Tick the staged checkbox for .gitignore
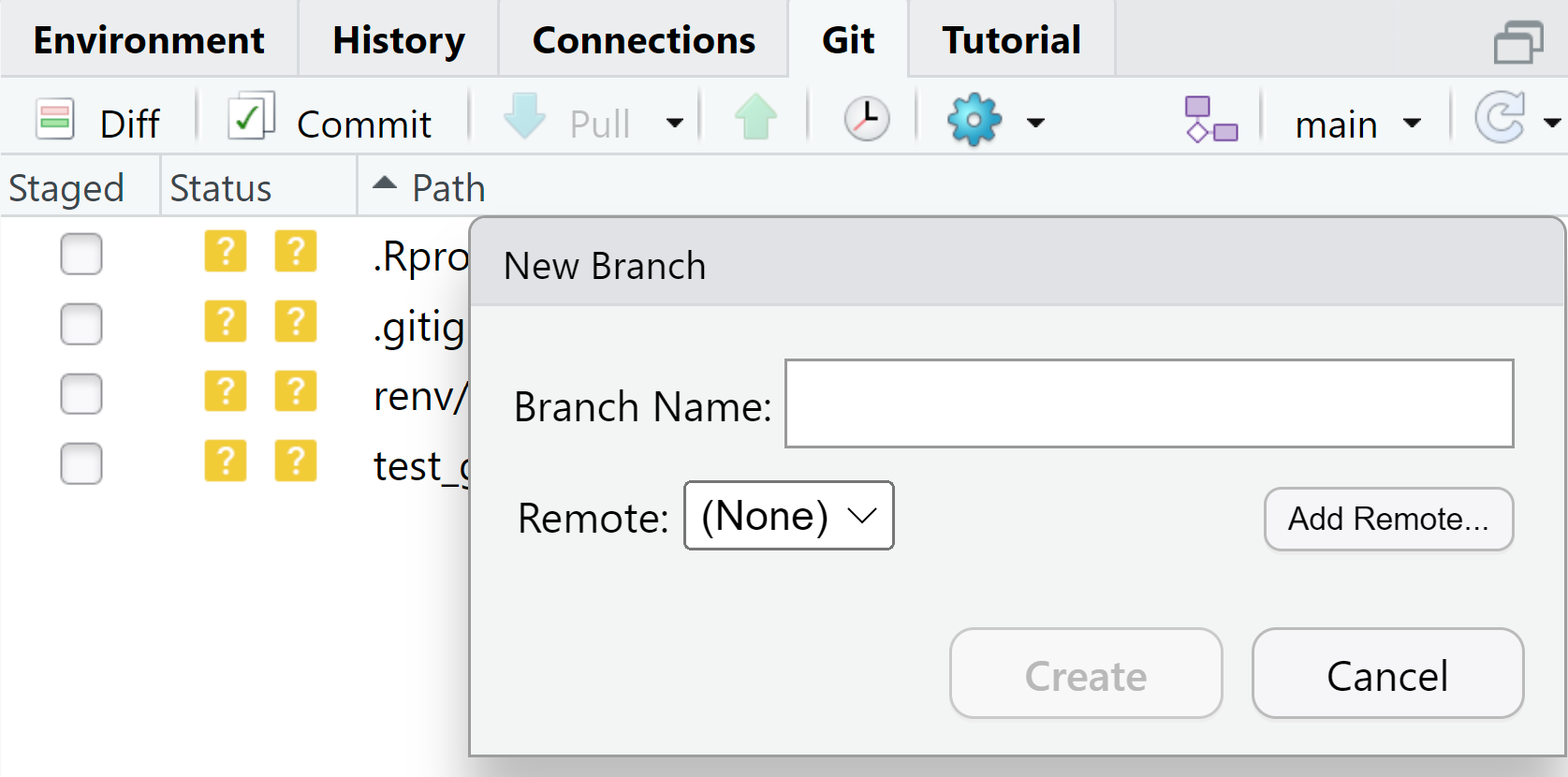The height and width of the screenshot is (777, 1568). tap(81, 324)
